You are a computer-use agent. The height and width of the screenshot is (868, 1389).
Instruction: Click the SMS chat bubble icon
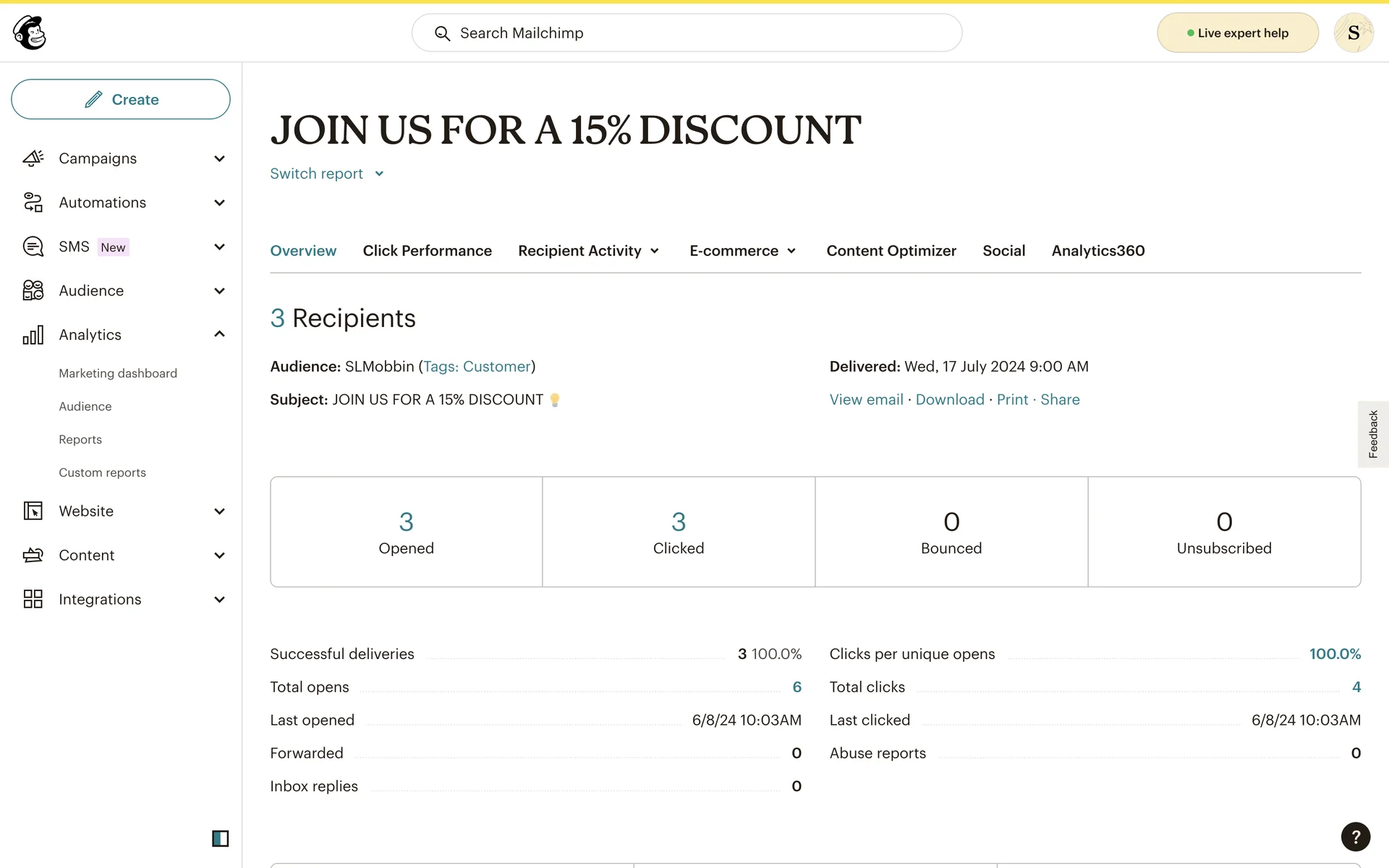[x=33, y=247]
